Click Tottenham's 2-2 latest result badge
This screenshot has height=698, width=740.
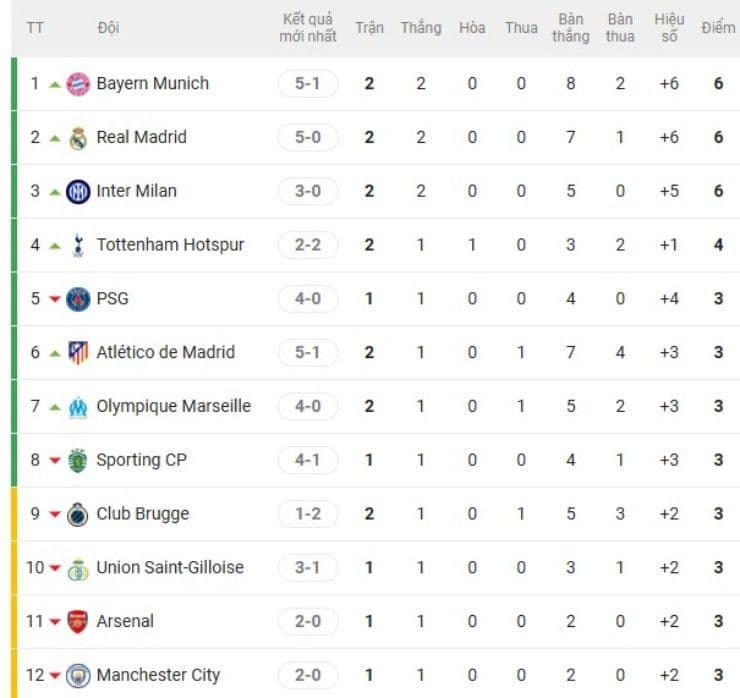pyautogui.click(x=308, y=245)
